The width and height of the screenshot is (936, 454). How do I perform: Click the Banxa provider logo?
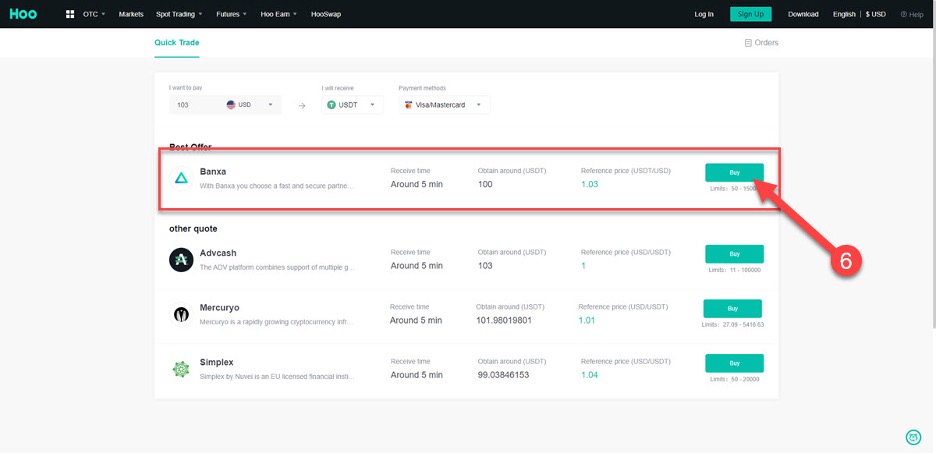click(x=181, y=178)
